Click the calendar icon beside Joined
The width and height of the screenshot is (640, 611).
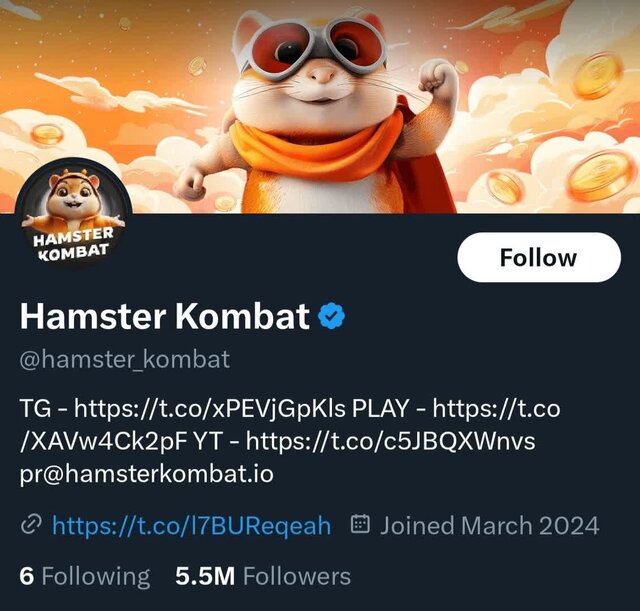(361, 525)
